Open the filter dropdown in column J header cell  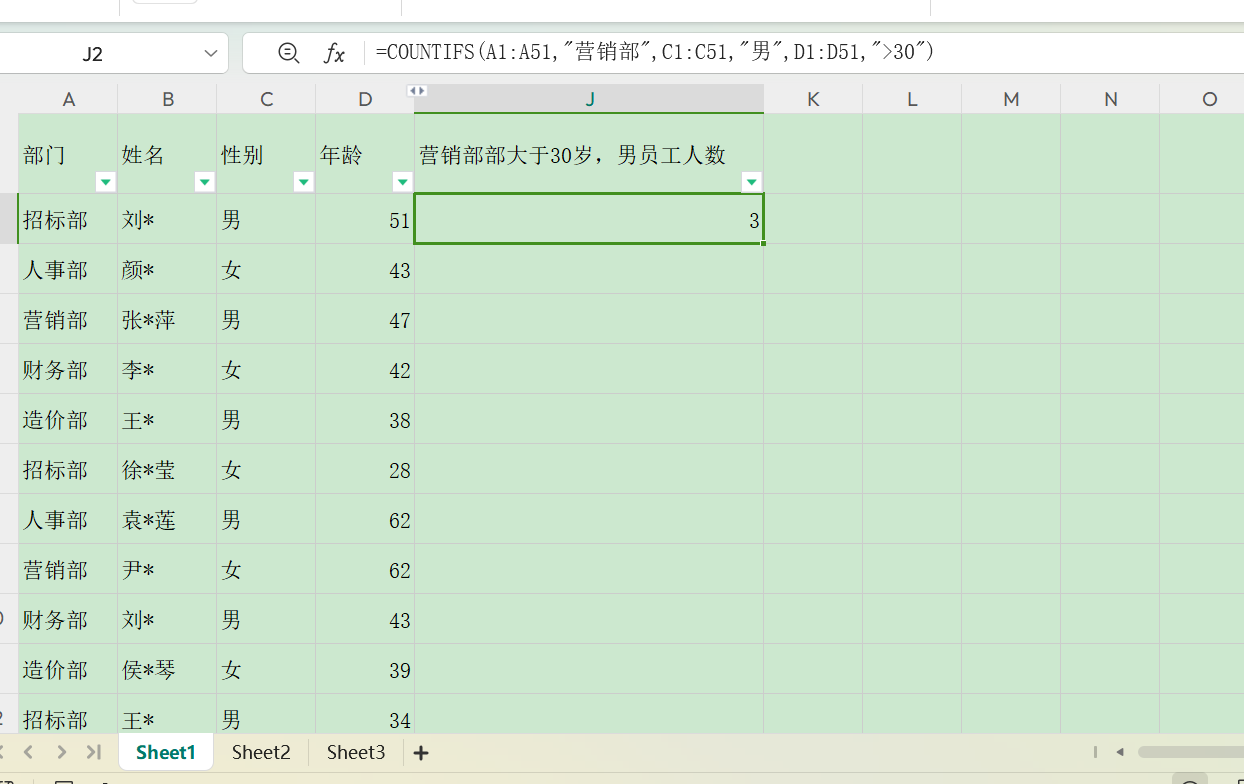752,182
